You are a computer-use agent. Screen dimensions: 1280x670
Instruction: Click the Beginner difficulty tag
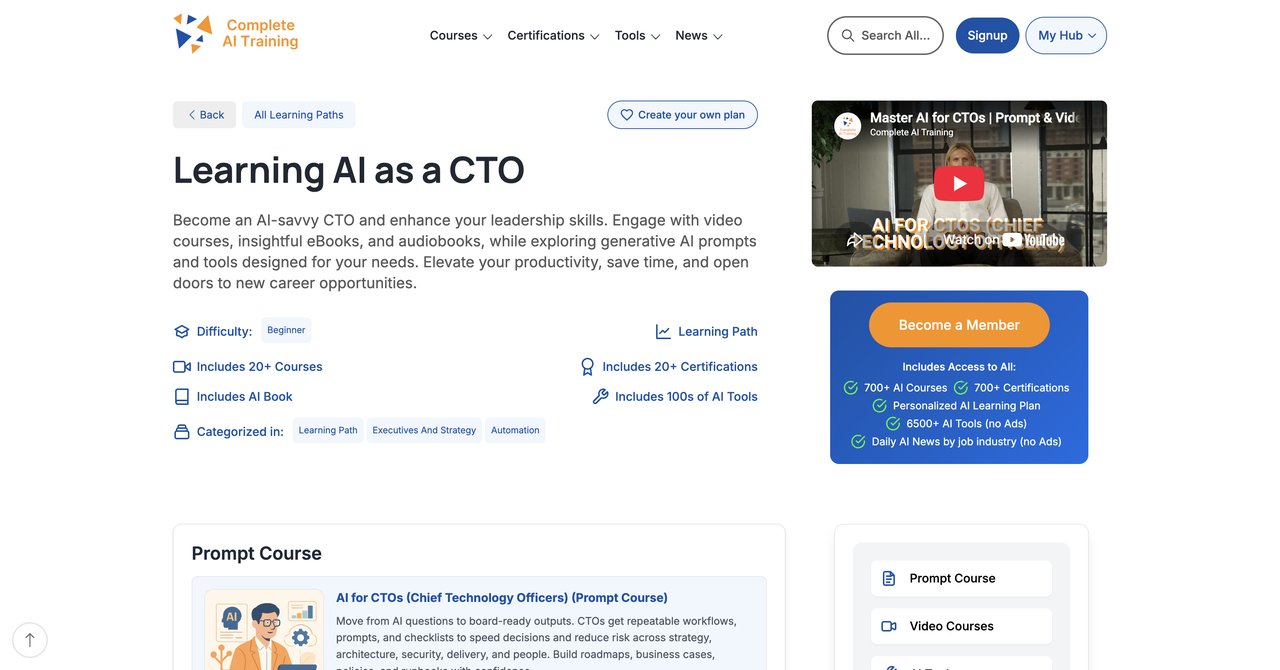point(286,330)
